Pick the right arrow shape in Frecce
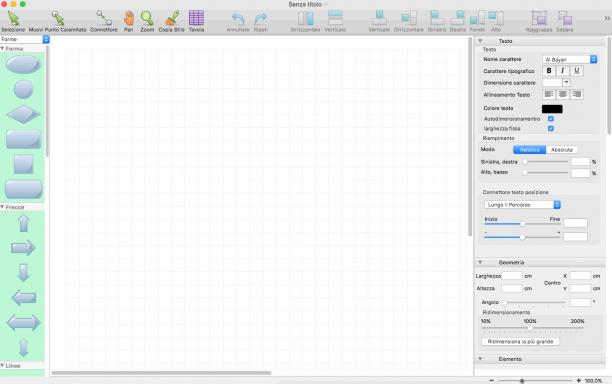Screen dimensions: 612x384 point(23,248)
